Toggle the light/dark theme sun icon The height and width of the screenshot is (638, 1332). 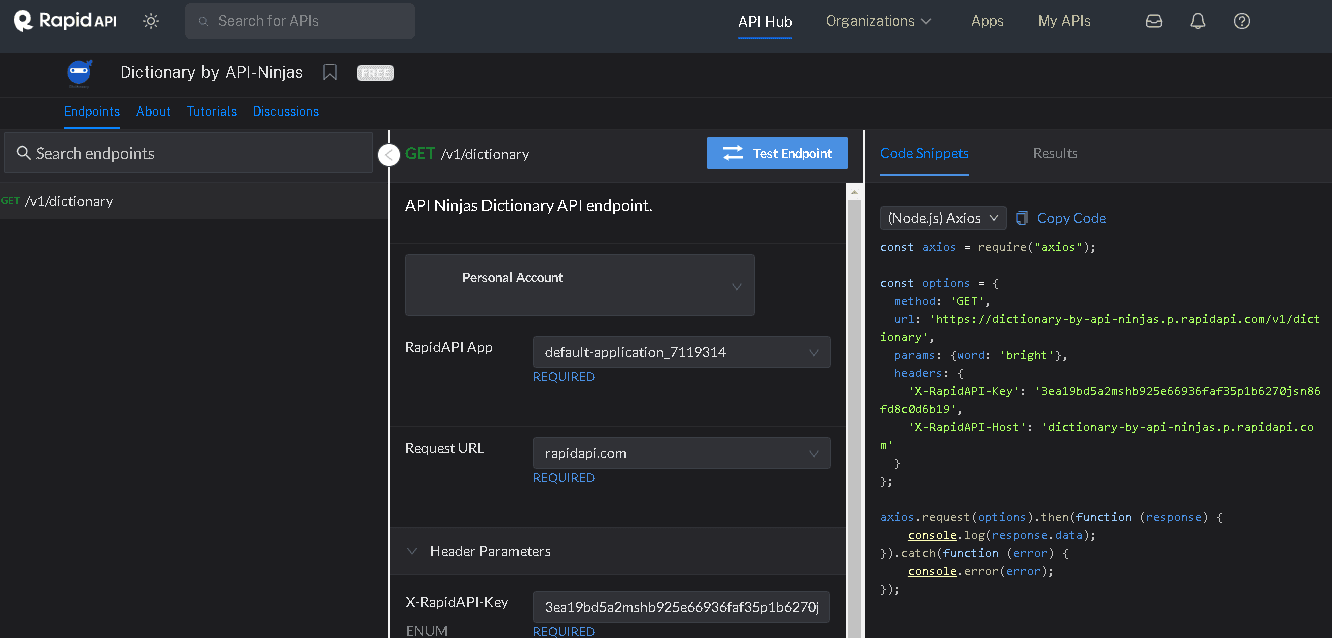point(151,21)
